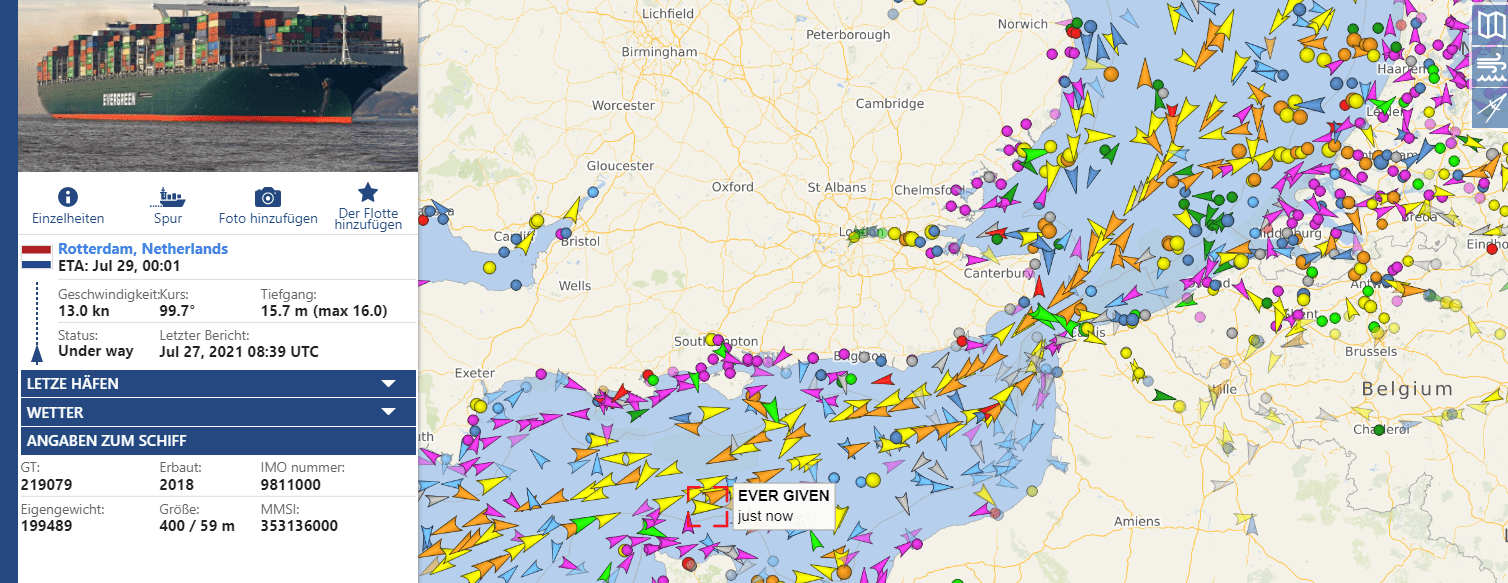Click the Netherlands flag icon
Screen dimensions: 1508x583
click(x=36, y=257)
